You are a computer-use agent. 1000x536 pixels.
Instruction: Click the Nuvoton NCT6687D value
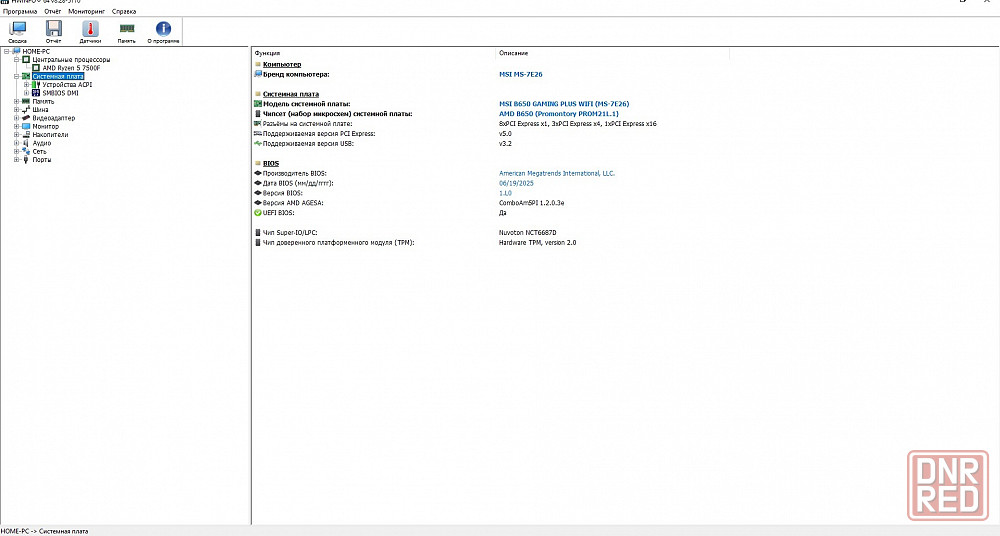click(527, 233)
